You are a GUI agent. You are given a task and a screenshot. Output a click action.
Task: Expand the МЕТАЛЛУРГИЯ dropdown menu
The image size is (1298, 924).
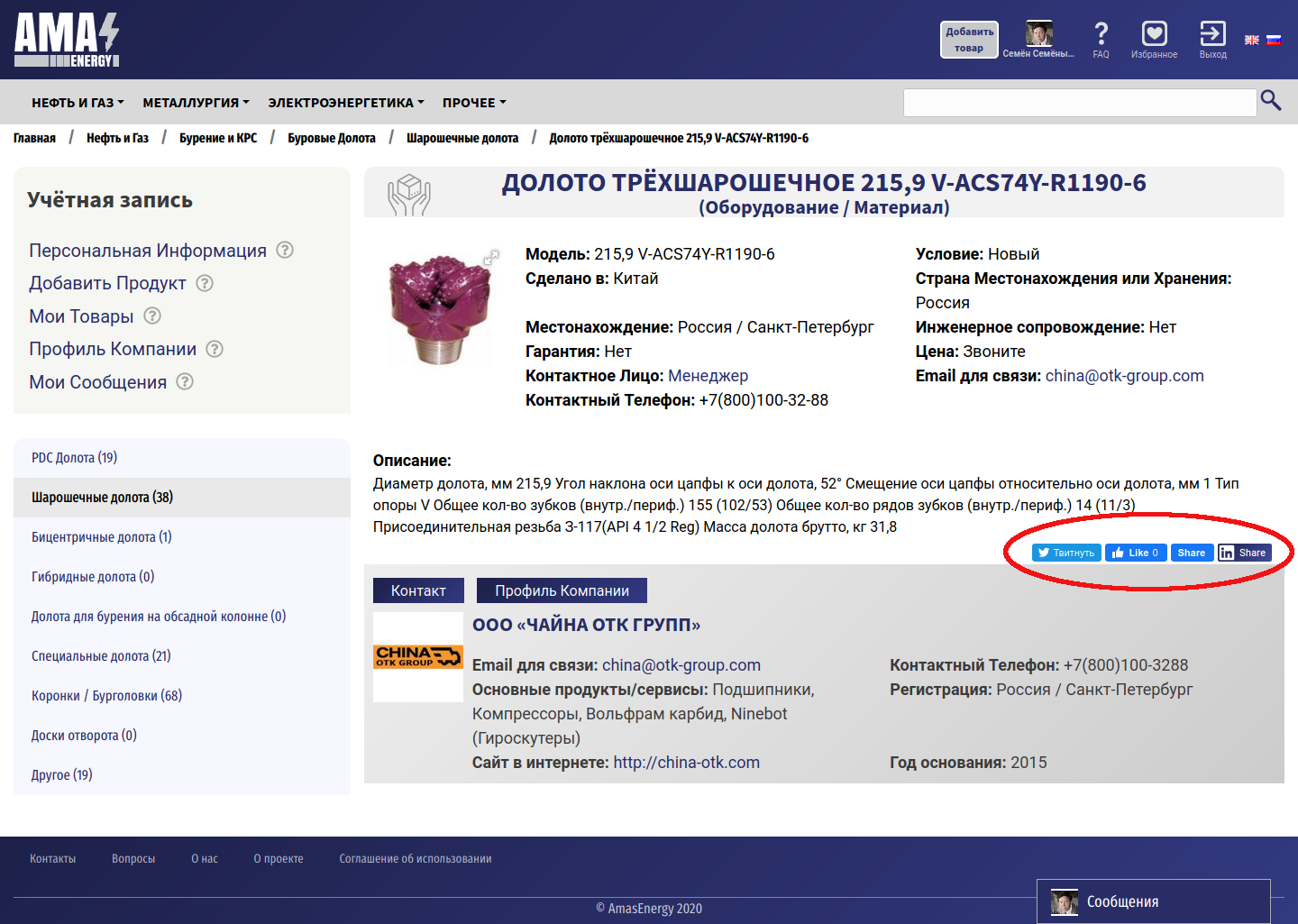tap(196, 103)
